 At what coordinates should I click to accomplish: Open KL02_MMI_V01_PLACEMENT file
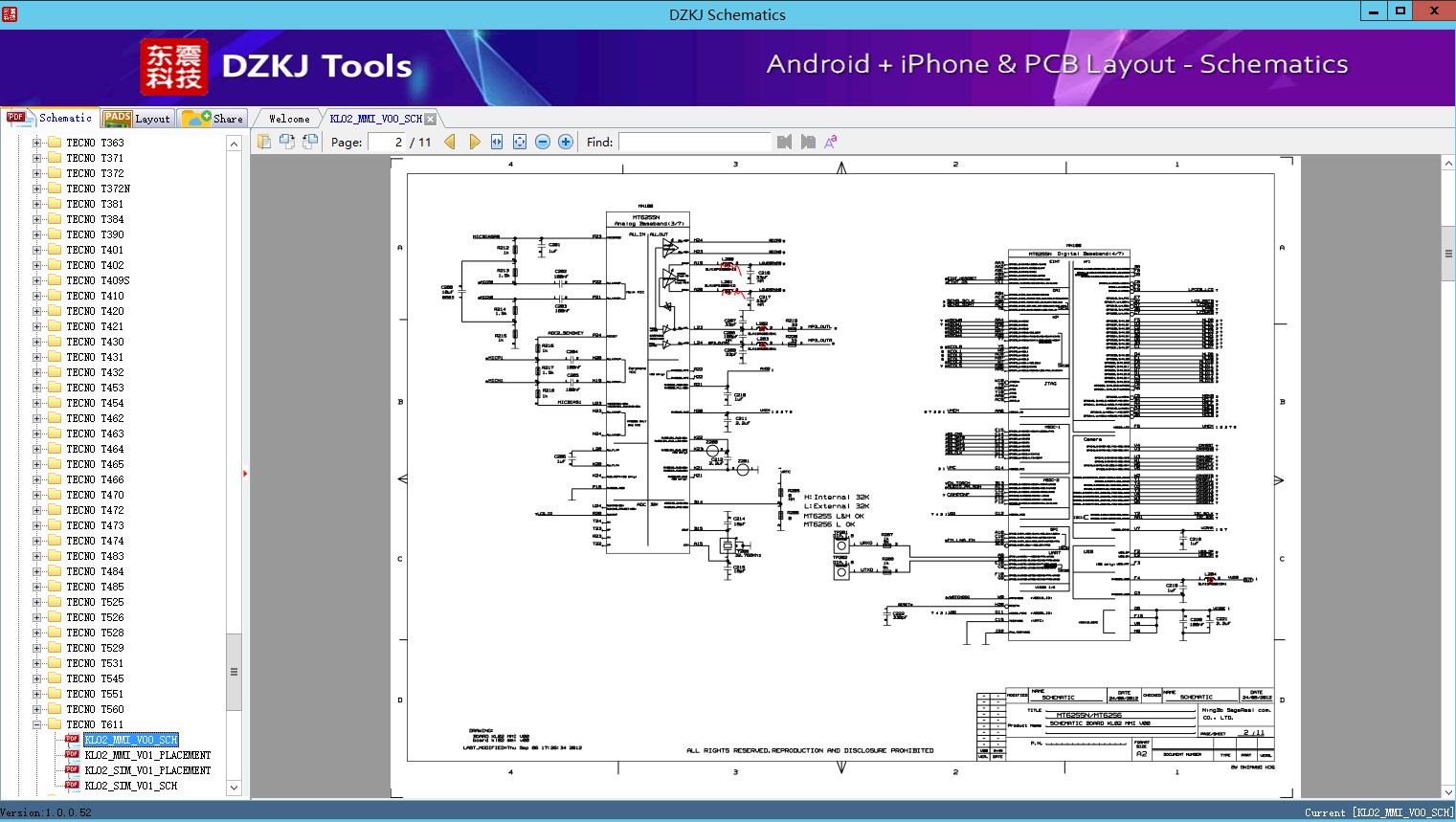(147, 755)
